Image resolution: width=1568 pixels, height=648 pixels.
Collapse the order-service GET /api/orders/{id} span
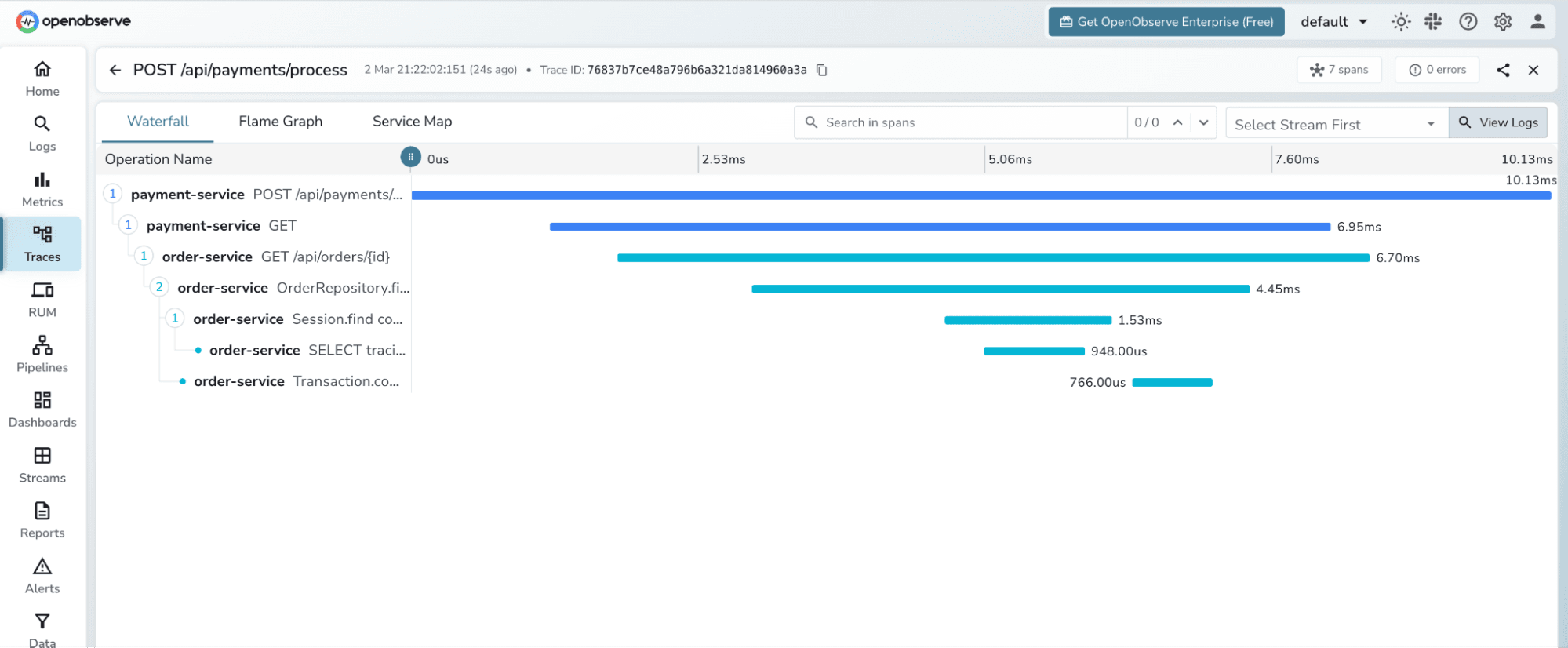(x=144, y=256)
